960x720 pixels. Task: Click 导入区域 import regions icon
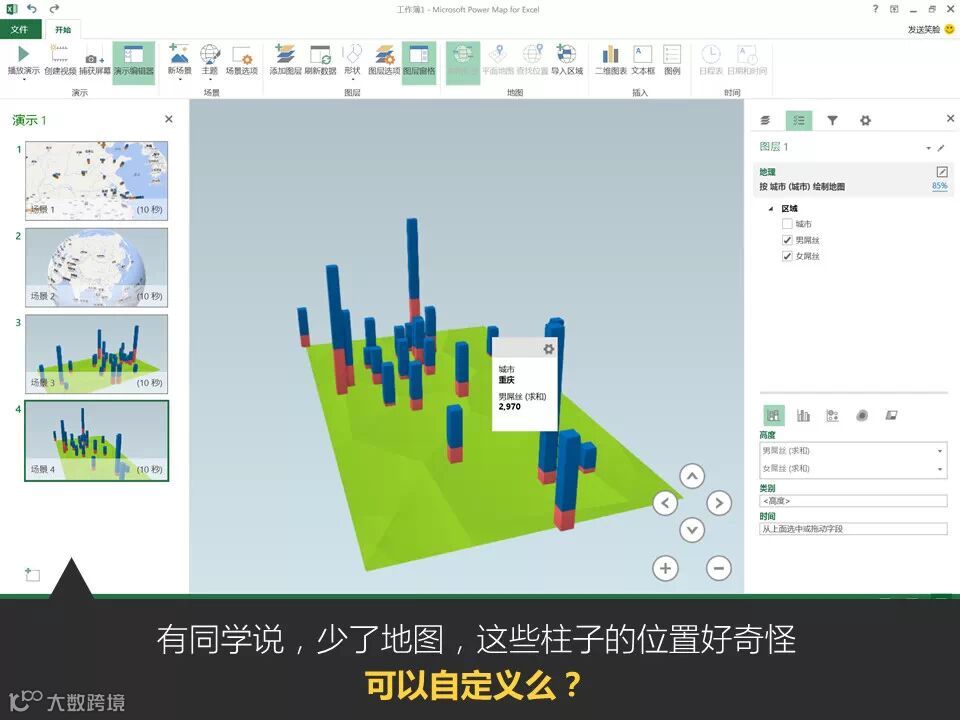pos(566,54)
